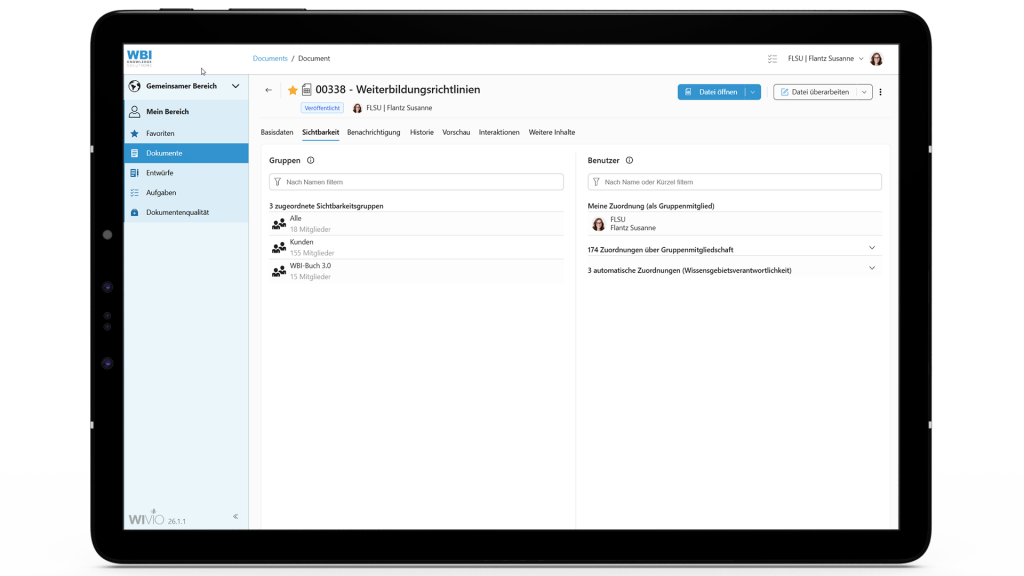The image size is (1024, 576).
Task: Open the three-dot more options menu
Action: tap(880, 92)
